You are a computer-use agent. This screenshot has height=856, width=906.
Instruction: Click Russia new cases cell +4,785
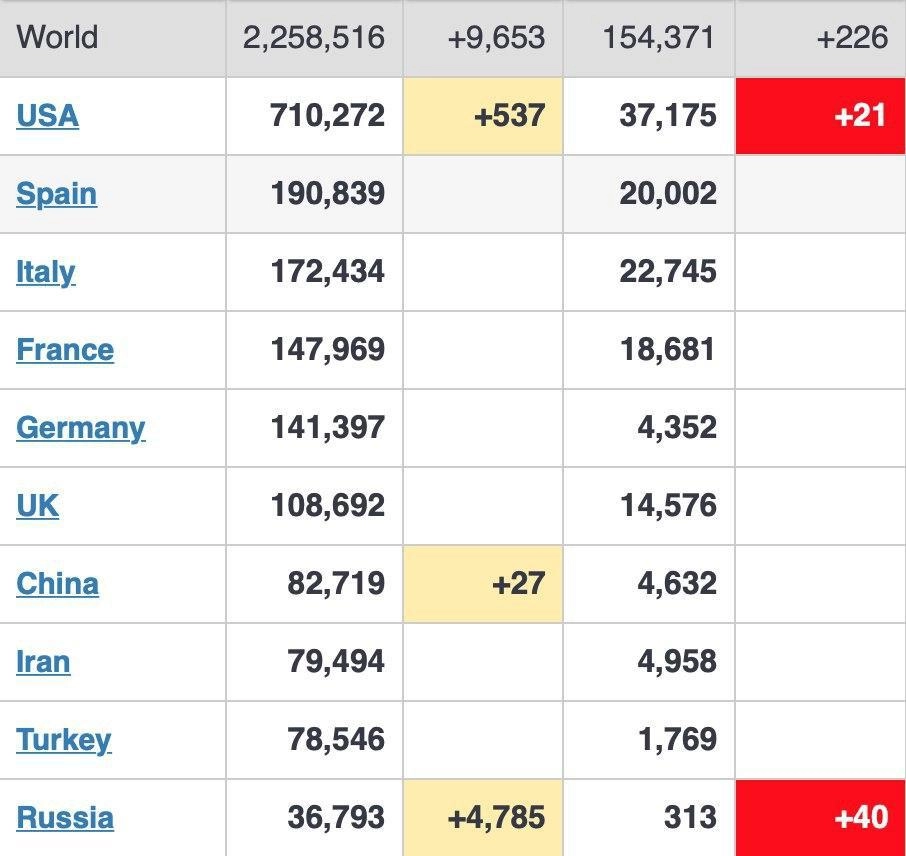point(484,818)
